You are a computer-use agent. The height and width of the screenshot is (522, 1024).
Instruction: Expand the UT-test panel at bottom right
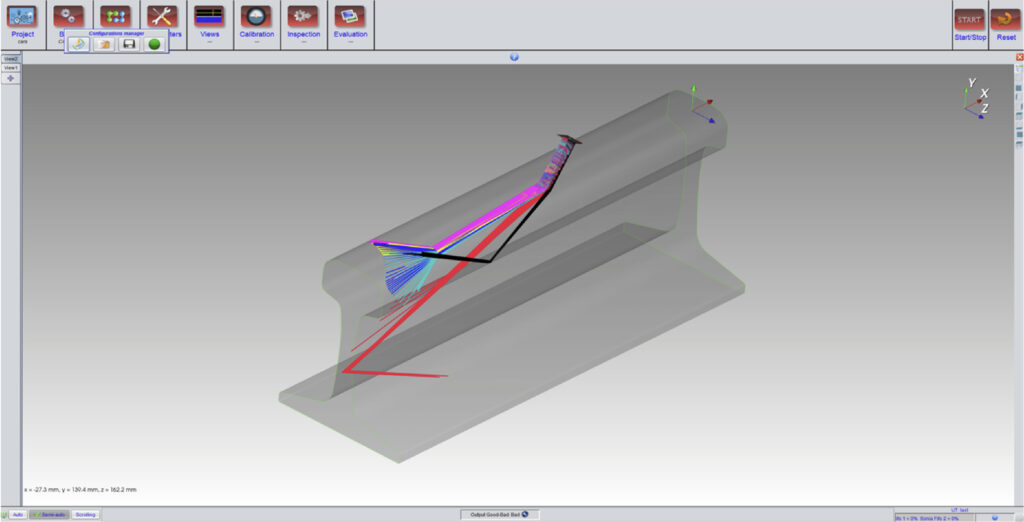click(995, 517)
